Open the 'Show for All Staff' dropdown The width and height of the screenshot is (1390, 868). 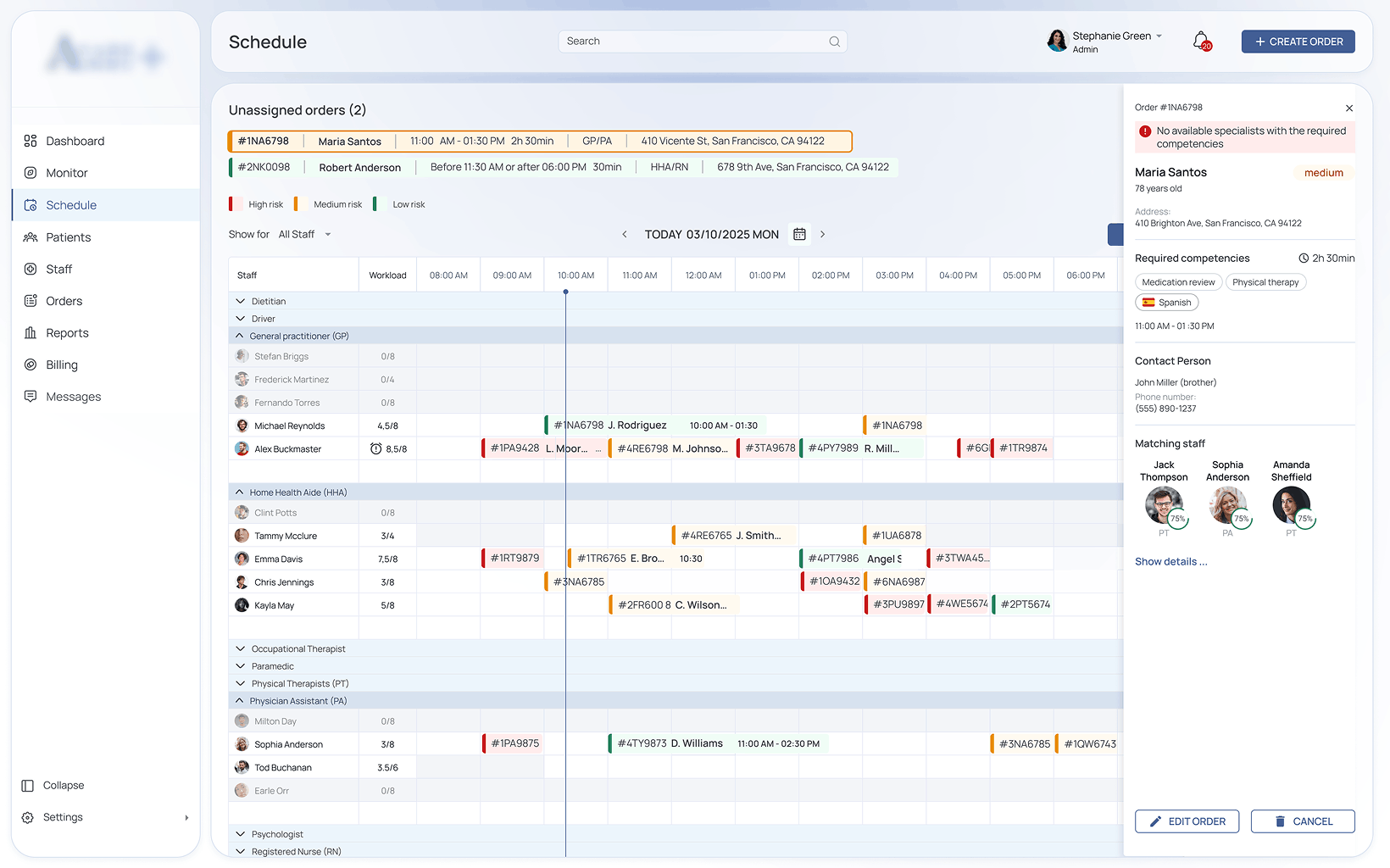click(x=304, y=234)
